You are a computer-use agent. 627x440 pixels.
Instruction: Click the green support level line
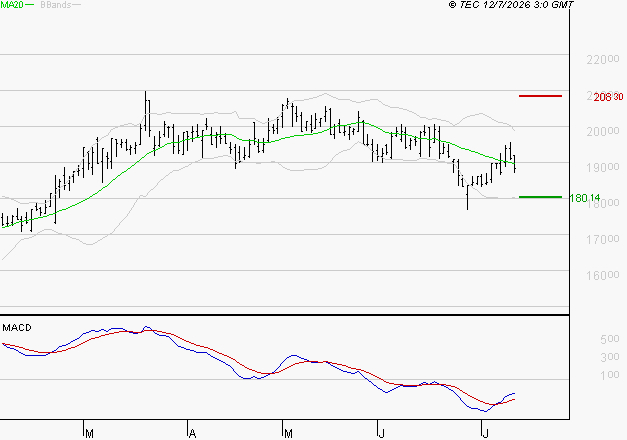tap(540, 197)
